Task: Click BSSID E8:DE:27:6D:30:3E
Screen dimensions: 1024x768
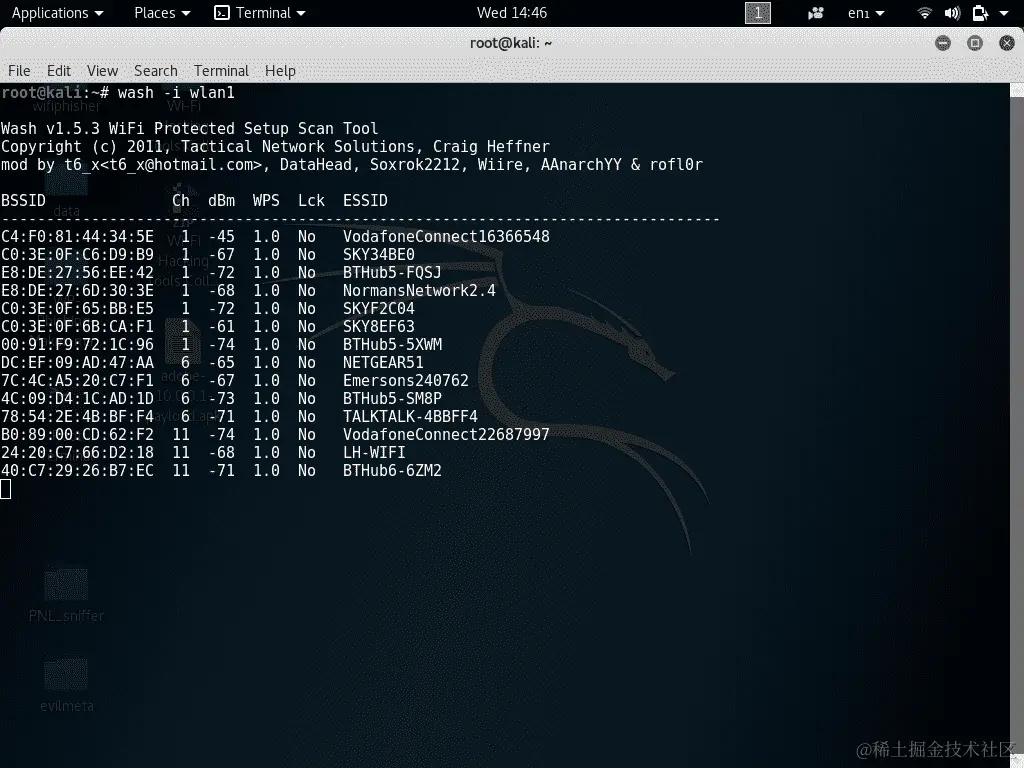Action: point(78,291)
